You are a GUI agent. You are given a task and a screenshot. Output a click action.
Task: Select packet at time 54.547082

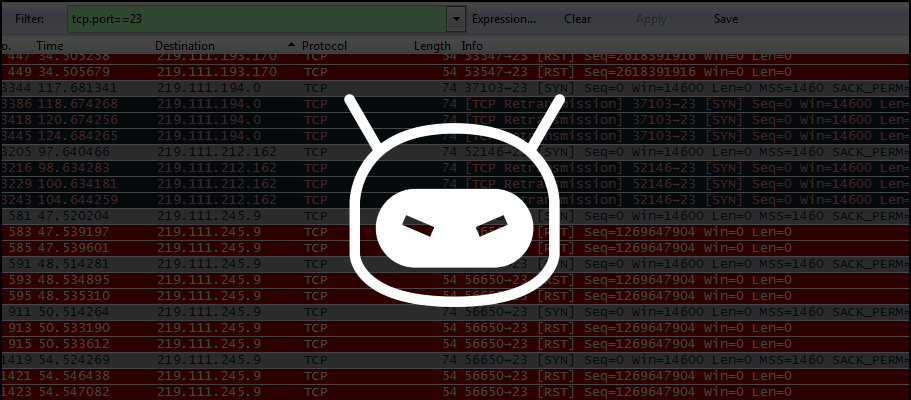(456, 392)
